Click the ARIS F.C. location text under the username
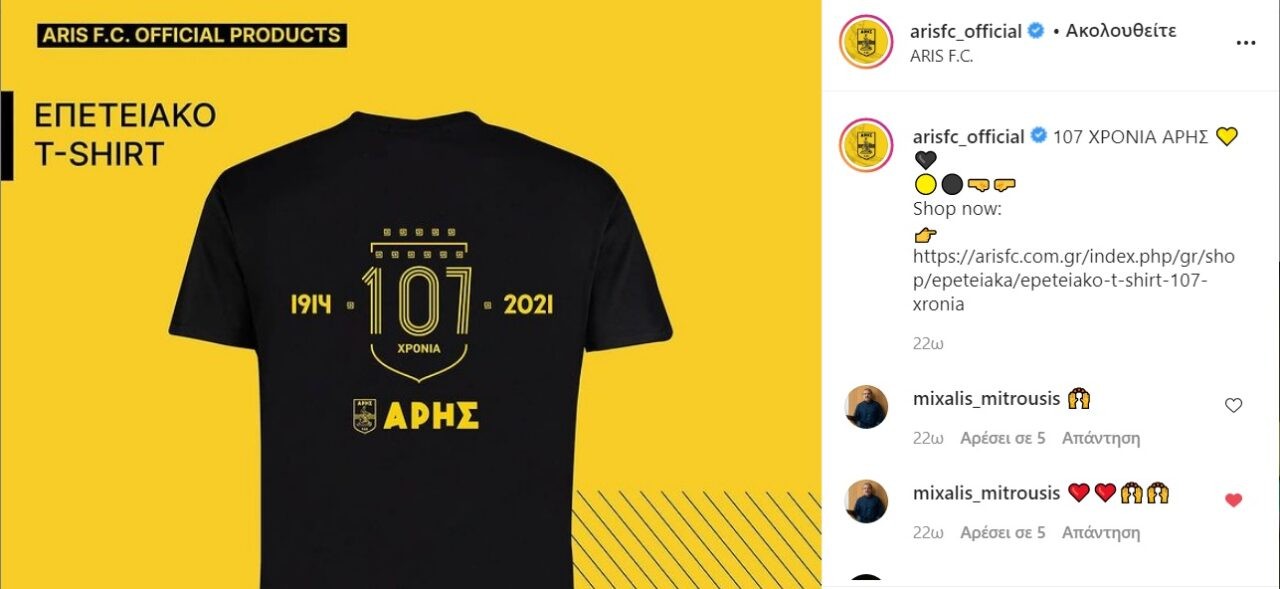This screenshot has width=1280, height=589. pos(941,56)
